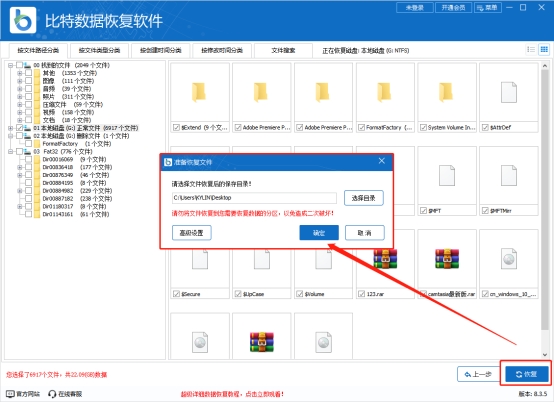
Task: Switch to list view layout icon
Action: 531,50
